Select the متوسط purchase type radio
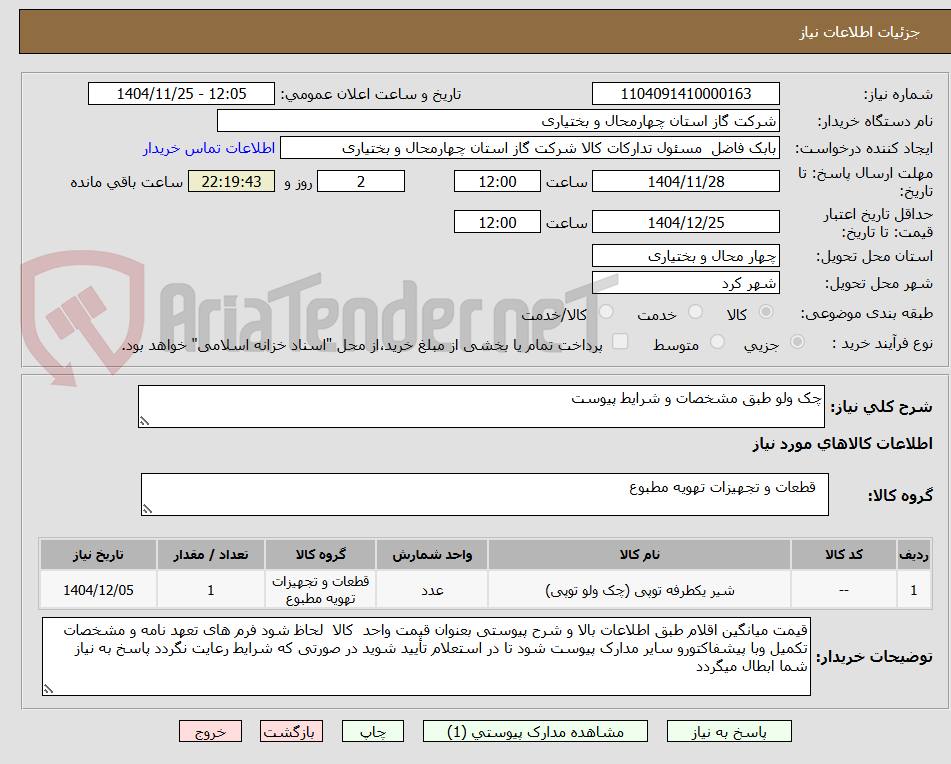The image size is (951, 764). click(x=717, y=343)
